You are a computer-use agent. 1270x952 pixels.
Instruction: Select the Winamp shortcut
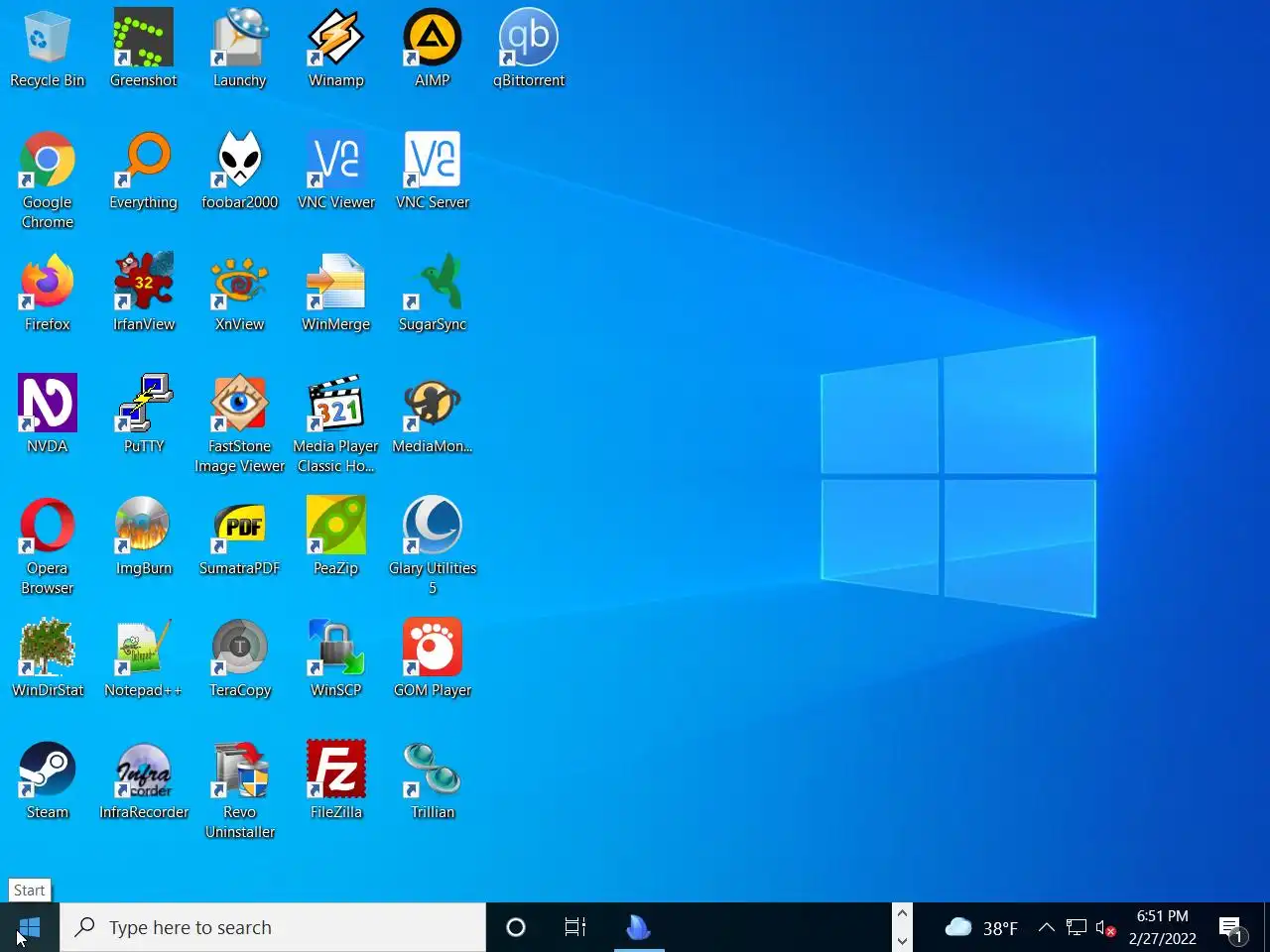(x=335, y=49)
